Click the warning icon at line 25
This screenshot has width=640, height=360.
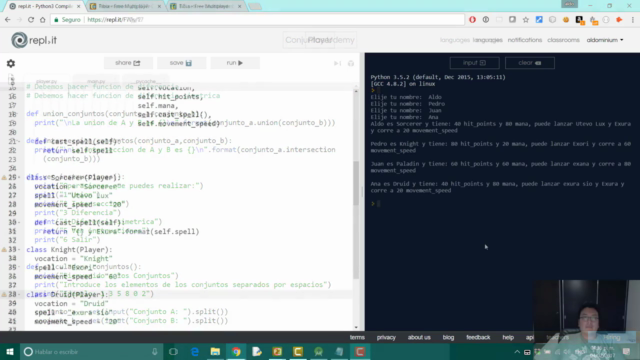point(4,178)
